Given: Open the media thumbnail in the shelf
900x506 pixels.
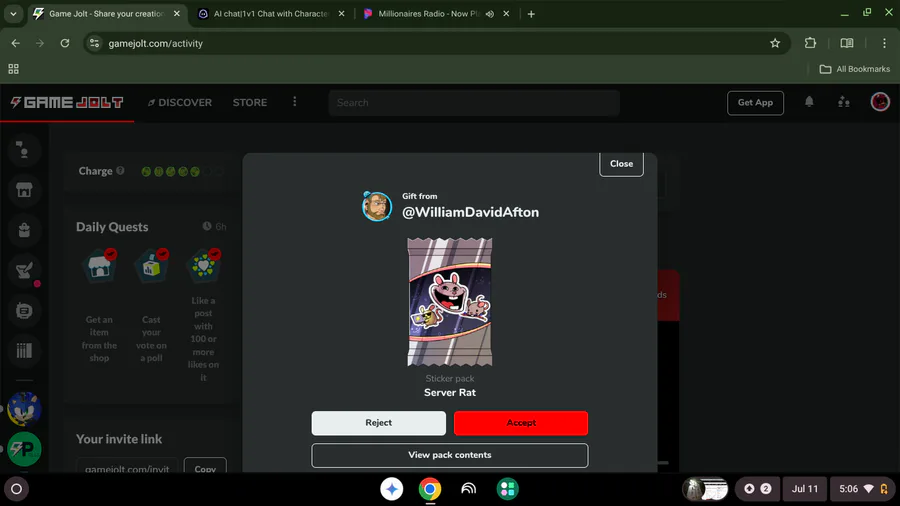Looking at the screenshot, I should pyautogui.click(x=705, y=489).
